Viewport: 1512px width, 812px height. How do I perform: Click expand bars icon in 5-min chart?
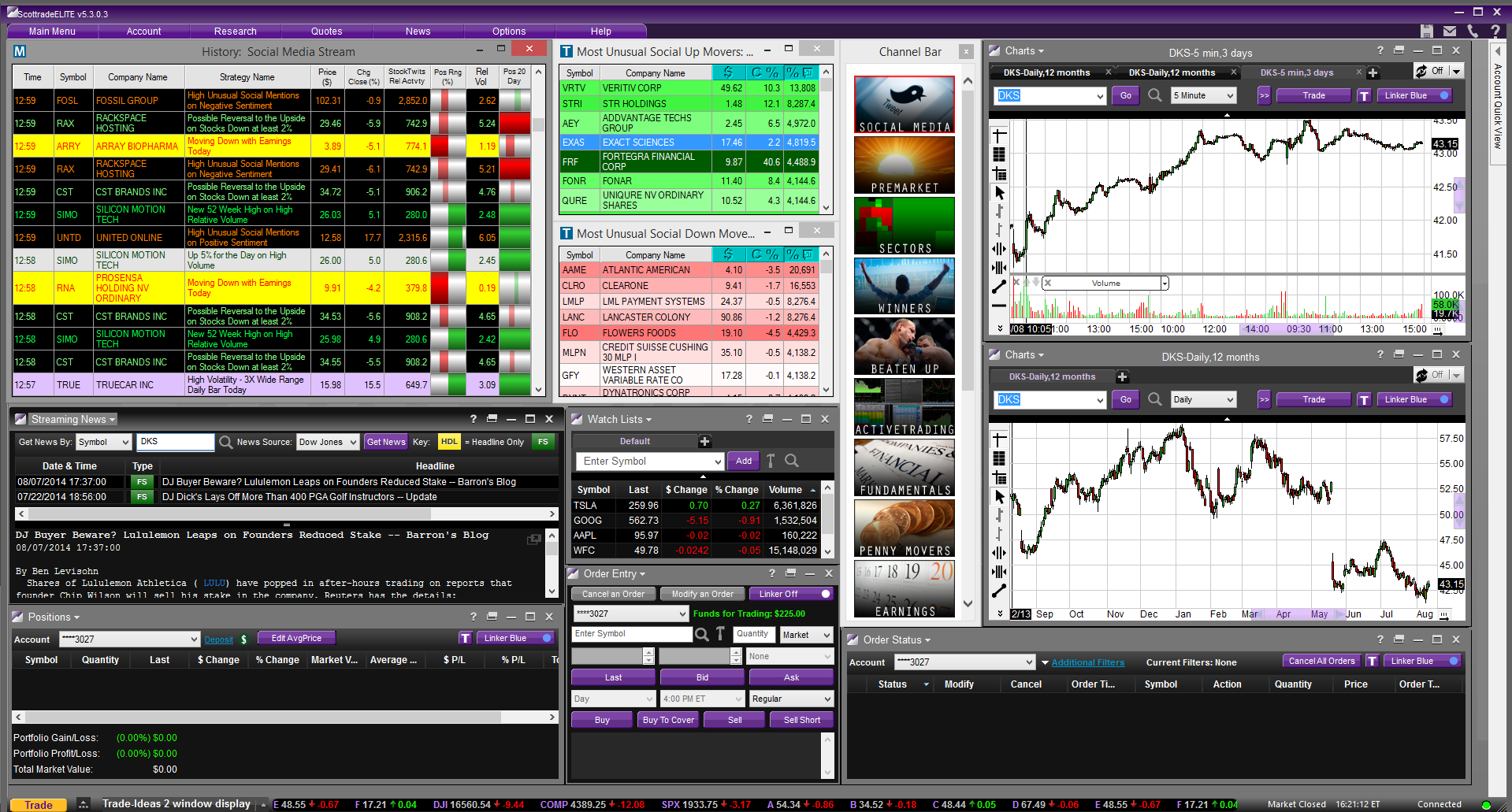point(999,268)
